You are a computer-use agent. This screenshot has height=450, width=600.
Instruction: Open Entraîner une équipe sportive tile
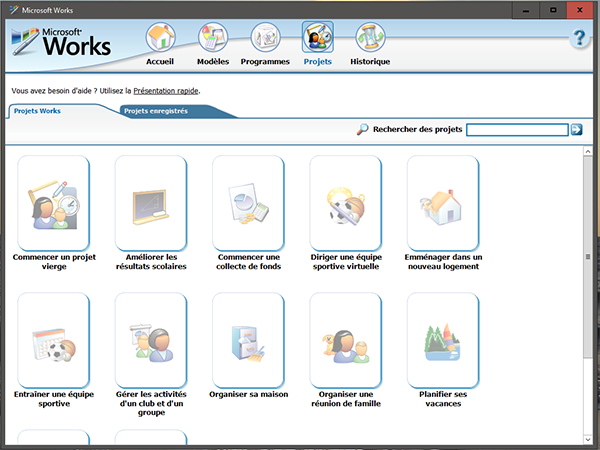[54, 341]
